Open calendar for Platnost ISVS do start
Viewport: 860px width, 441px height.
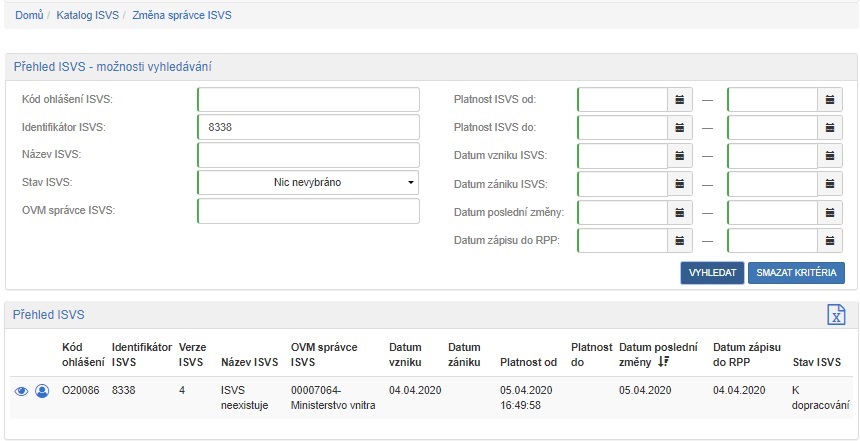(x=680, y=128)
